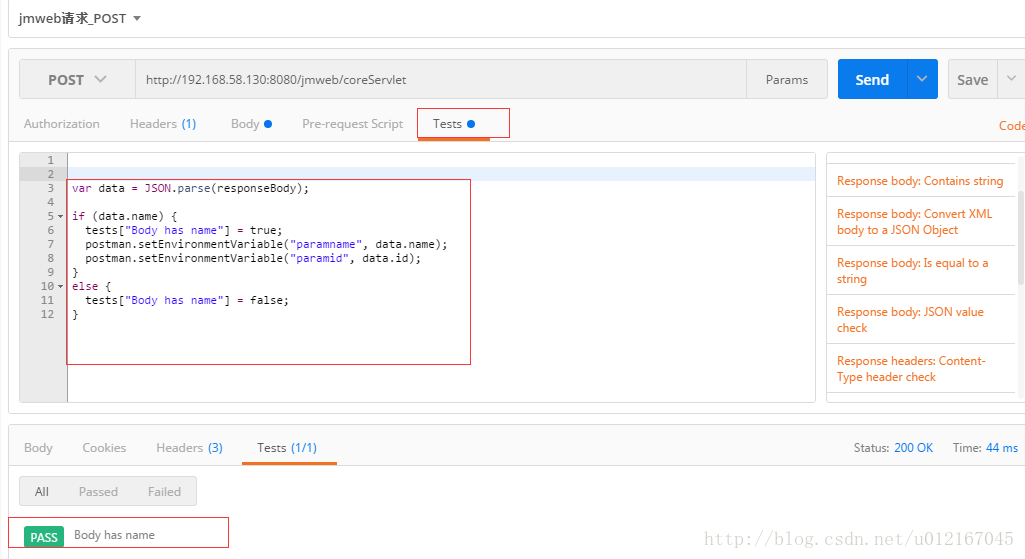Insert snippet Response body: Is equal to a string

(x=913, y=271)
